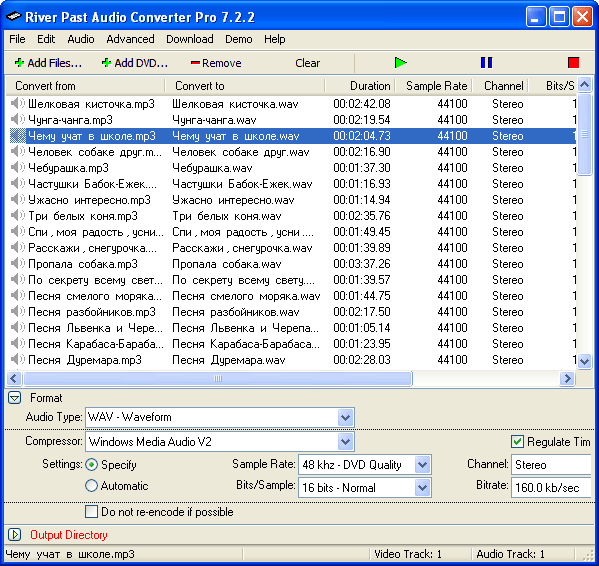Click the speaker icon of Песня Карабаса-Барабаса
Viewport: 599px width, 566px height.
pos(18,344)
